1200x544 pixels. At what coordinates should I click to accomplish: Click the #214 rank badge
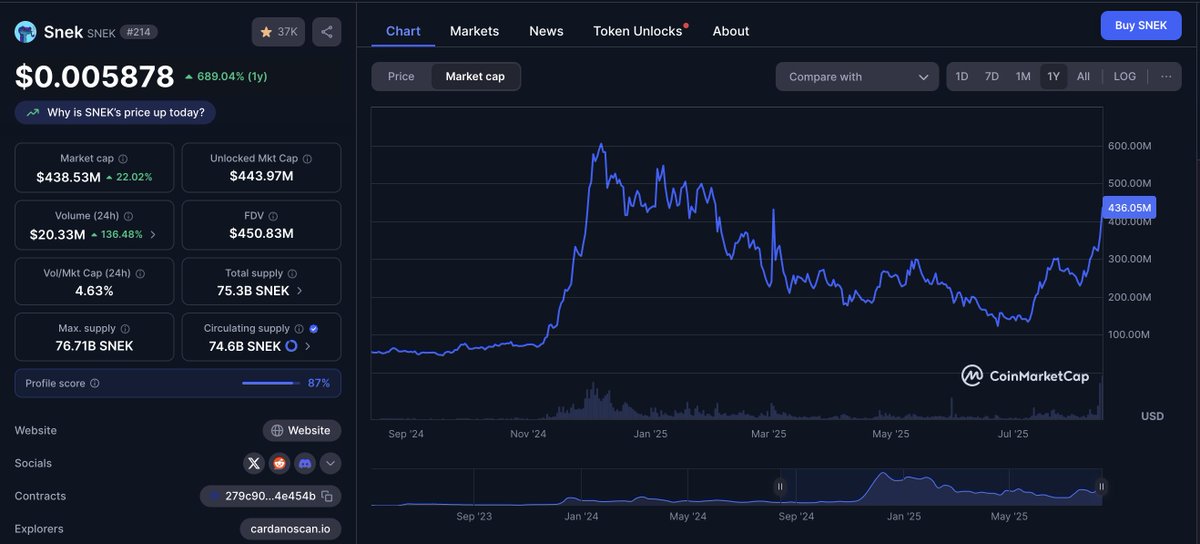(139, 32)
